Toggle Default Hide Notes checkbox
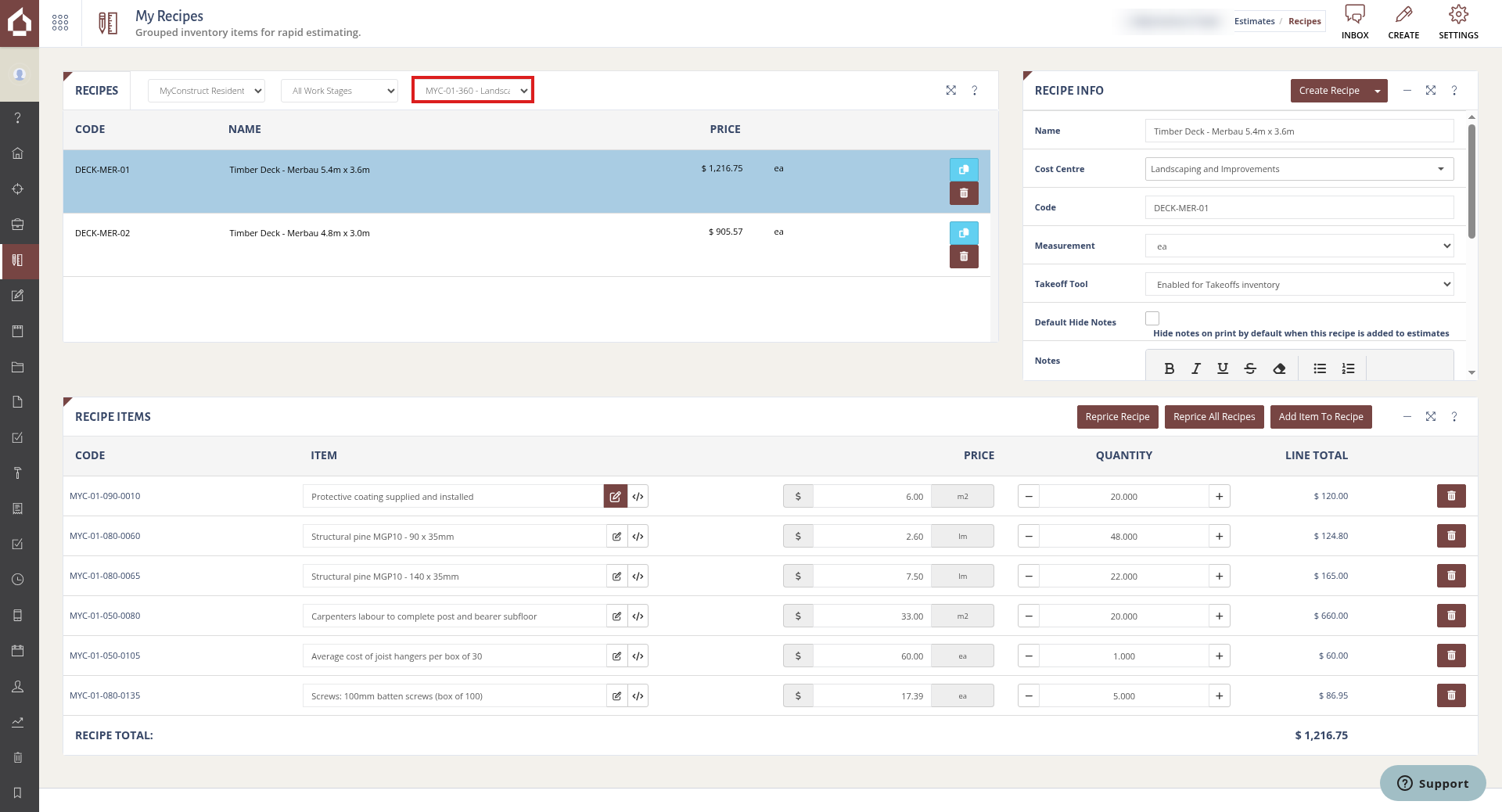 1152,318
